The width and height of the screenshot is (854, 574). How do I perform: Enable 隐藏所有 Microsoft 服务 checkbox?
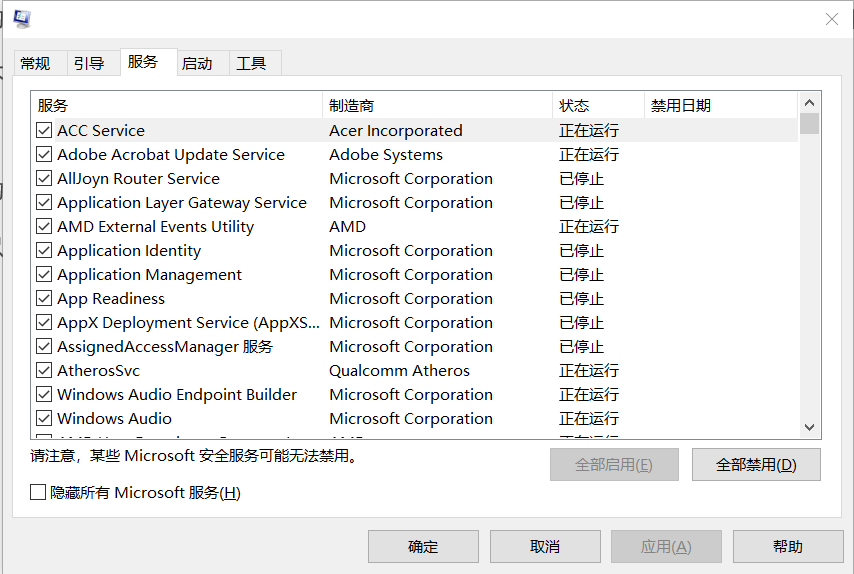pos(38,493)
